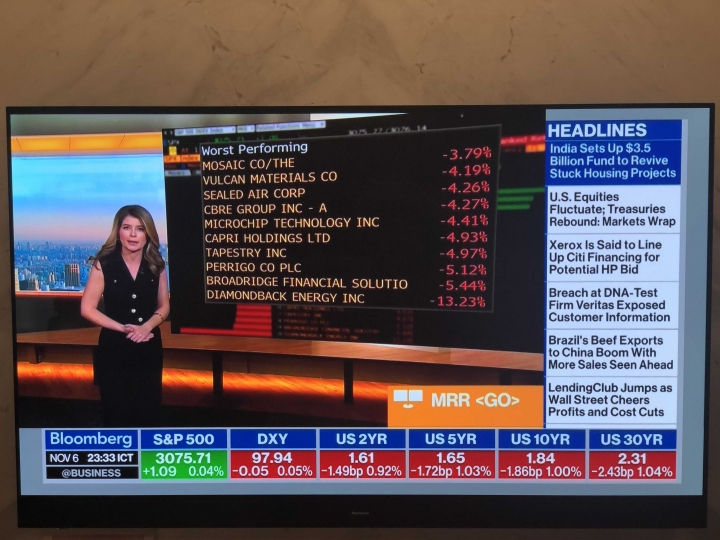Viewport: 720px width, 540px height.
Task: Click the -4.27% loss value
Action: [465, 203]
